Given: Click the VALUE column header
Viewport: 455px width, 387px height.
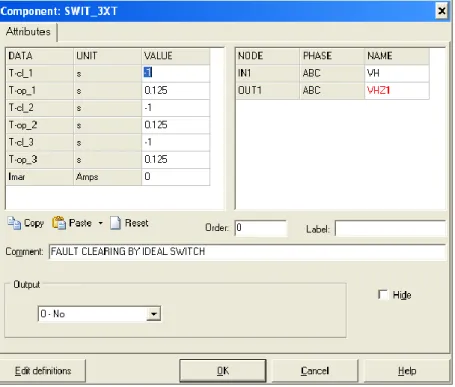Looking at the screenshot, I should (176, 56).
